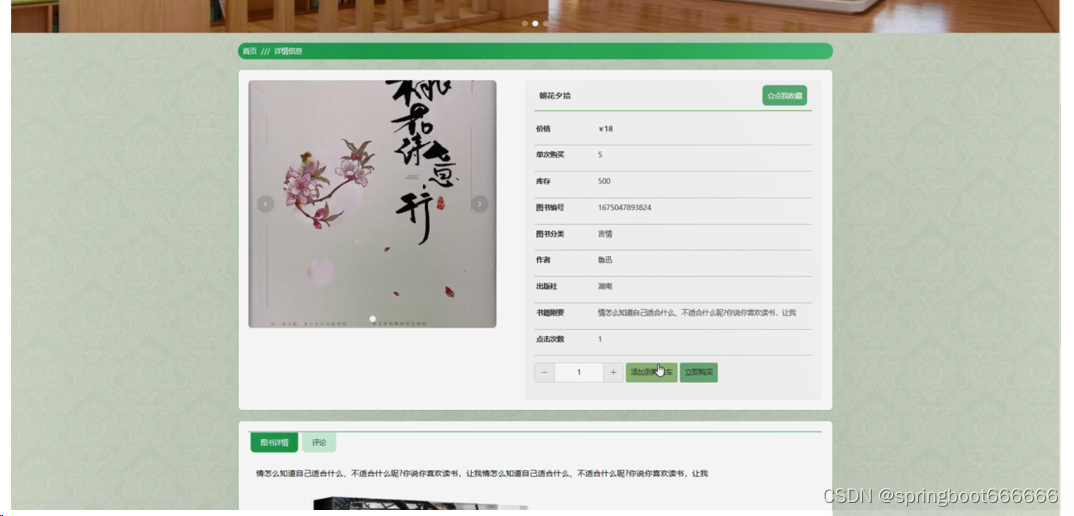Show next book cover with right arrow
Image resolution: width=1074 pixels, height=516 pixels.
coord(479,204)
